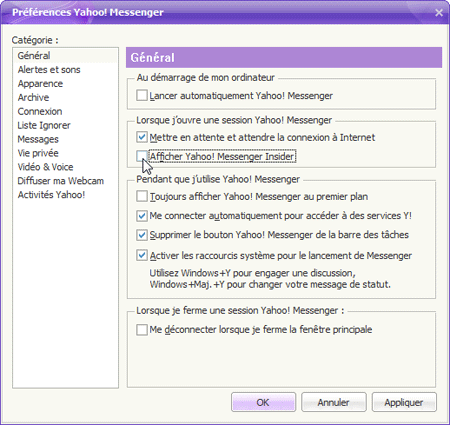Screen dimensions: 450x425
Task: Open the Alertes et sons category
Action: (x=65, y=70)
